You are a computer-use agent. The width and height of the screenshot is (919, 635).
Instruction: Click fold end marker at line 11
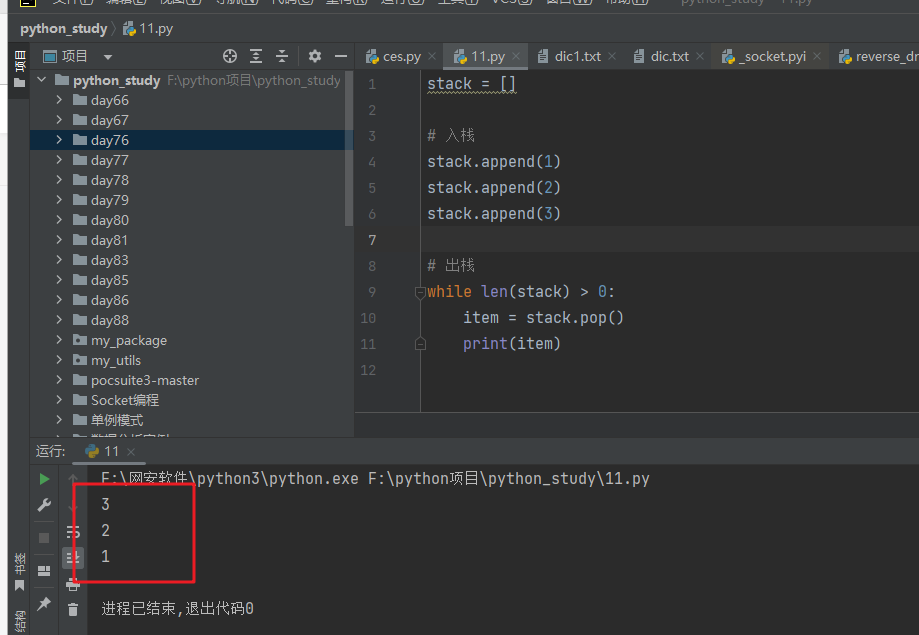click(x=420, y=344)
